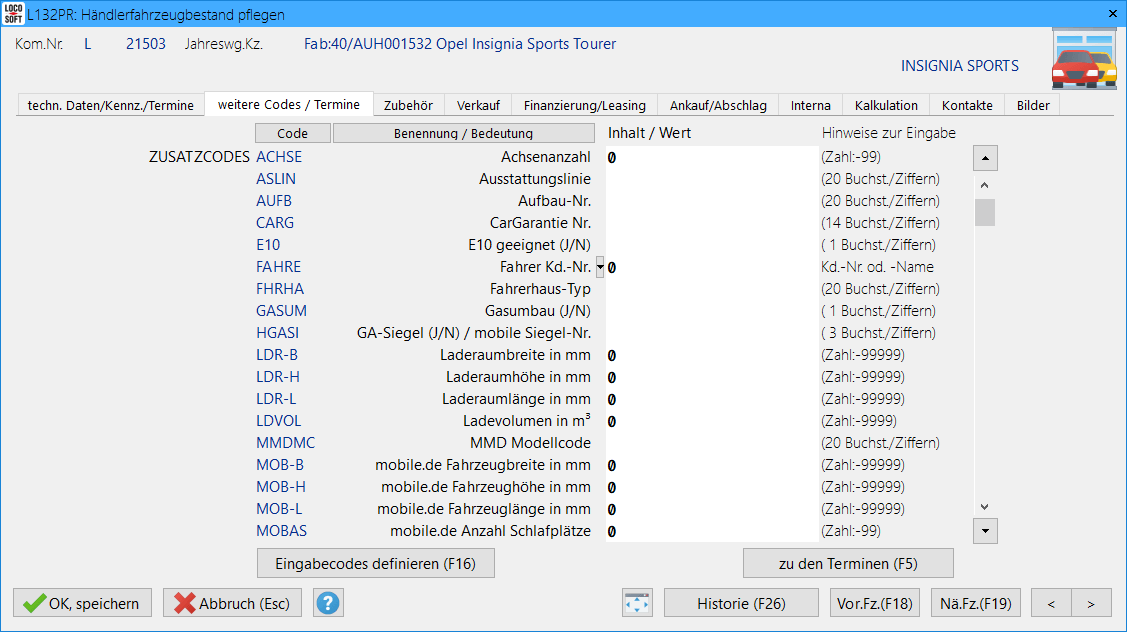Open the Fahrer Kd.-Nr. dropdown arrow
The height and width of the screenshot is (632, 1127).
point(600,267)
